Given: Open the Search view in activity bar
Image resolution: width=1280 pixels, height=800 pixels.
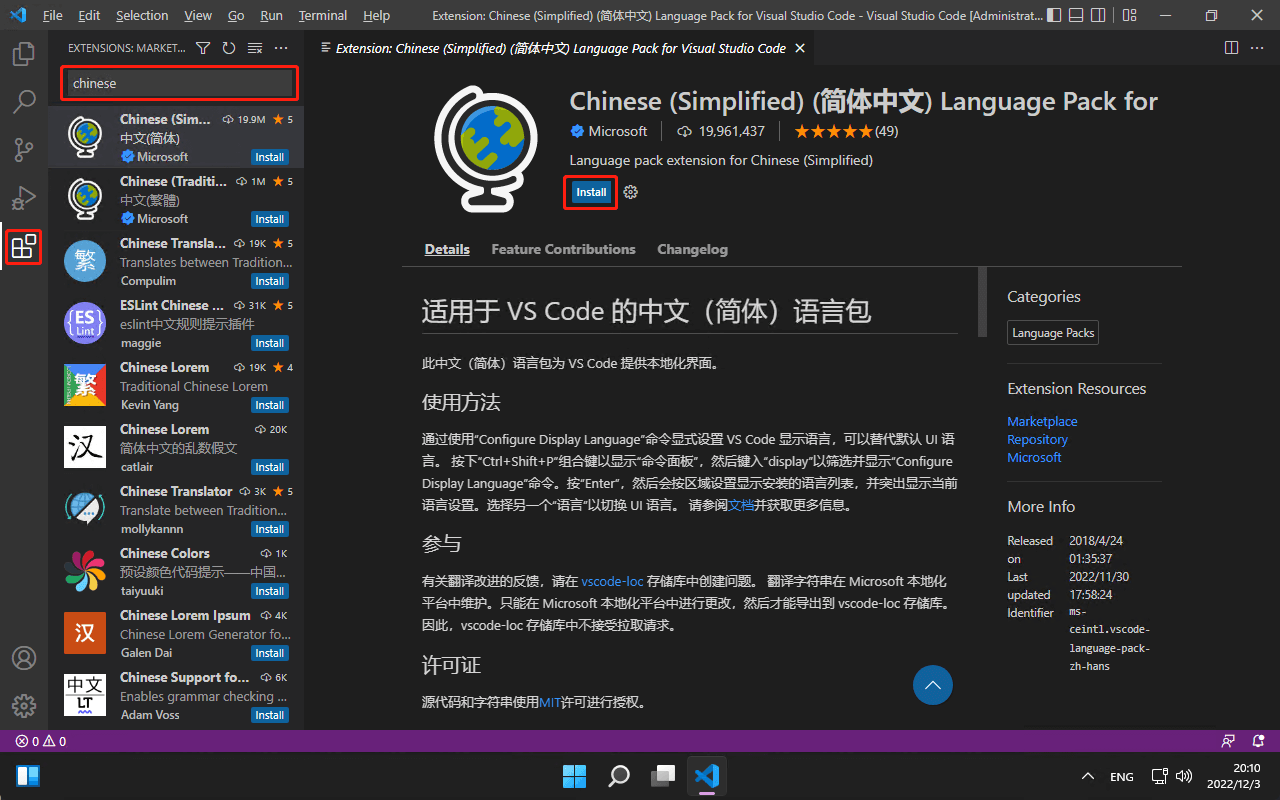Looking at the screenshot, I should [24, 102].
